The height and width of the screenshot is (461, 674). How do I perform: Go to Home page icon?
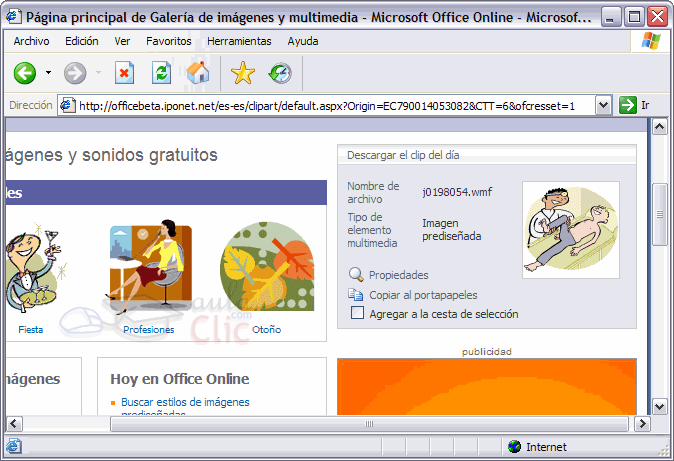[x=198, y=73]
